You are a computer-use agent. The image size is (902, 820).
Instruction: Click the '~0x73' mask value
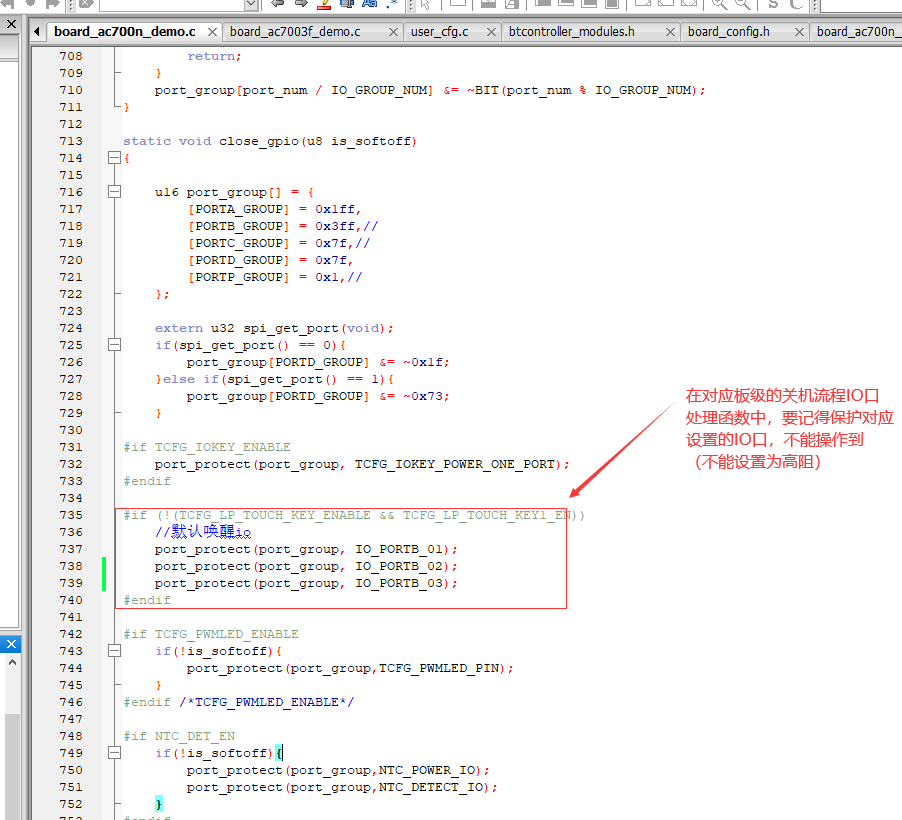click(422, 396)
